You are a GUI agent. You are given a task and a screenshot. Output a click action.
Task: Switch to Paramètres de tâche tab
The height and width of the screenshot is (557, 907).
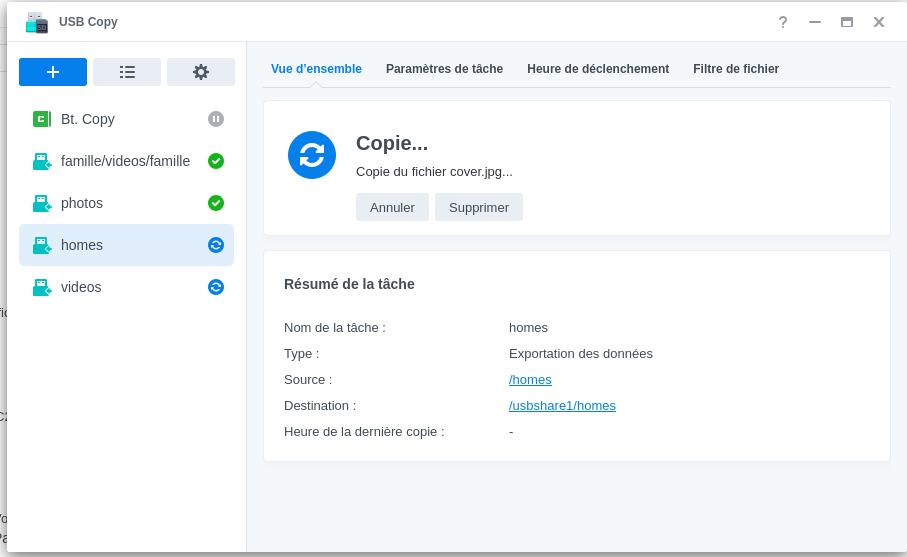click(444, 69)
